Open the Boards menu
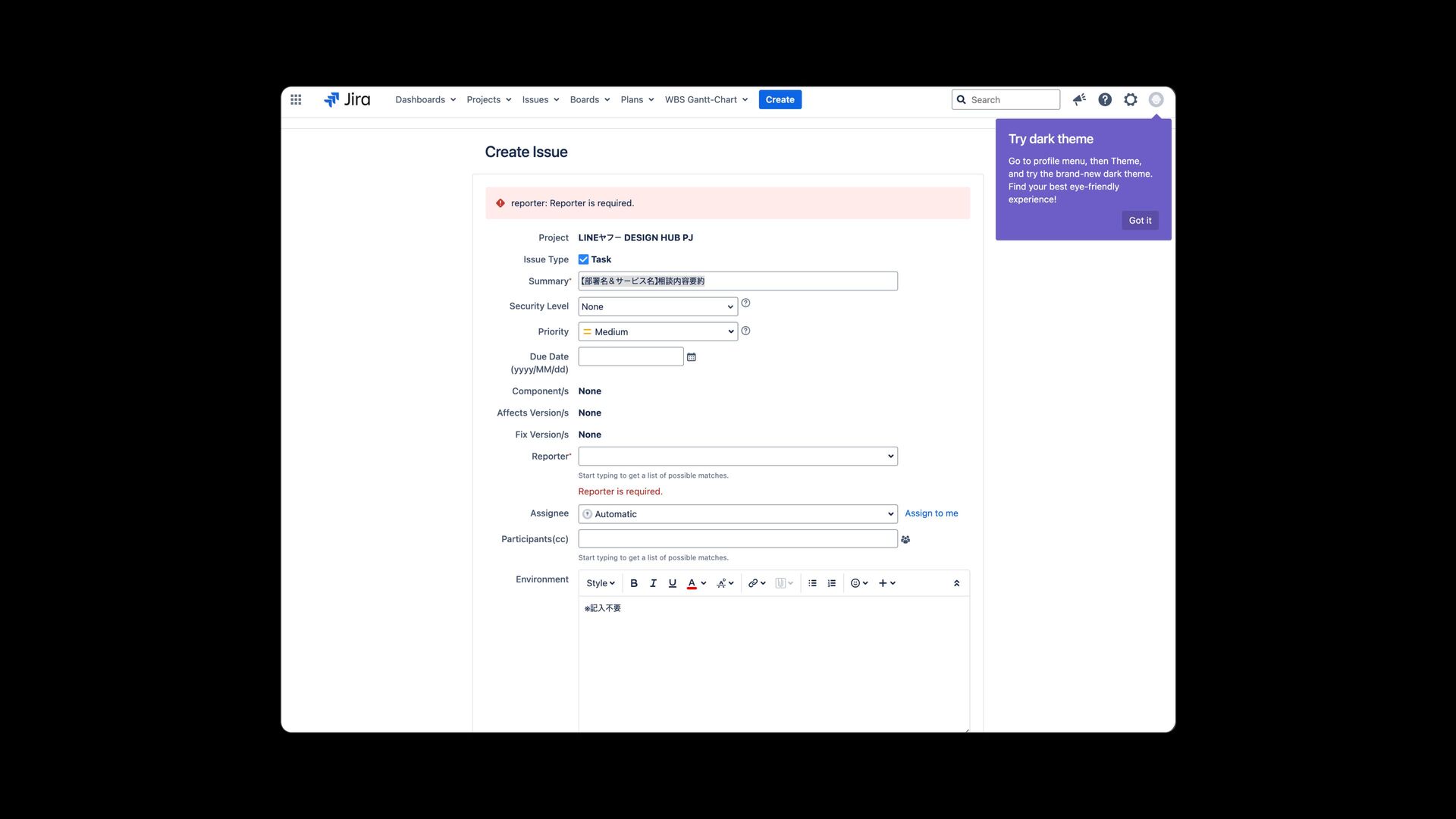 pos(590,99)
